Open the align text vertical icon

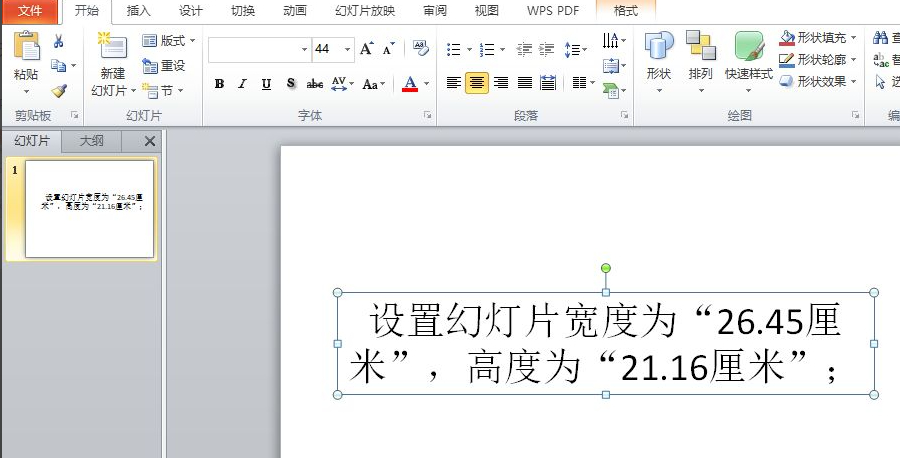(x=614, y=66)
